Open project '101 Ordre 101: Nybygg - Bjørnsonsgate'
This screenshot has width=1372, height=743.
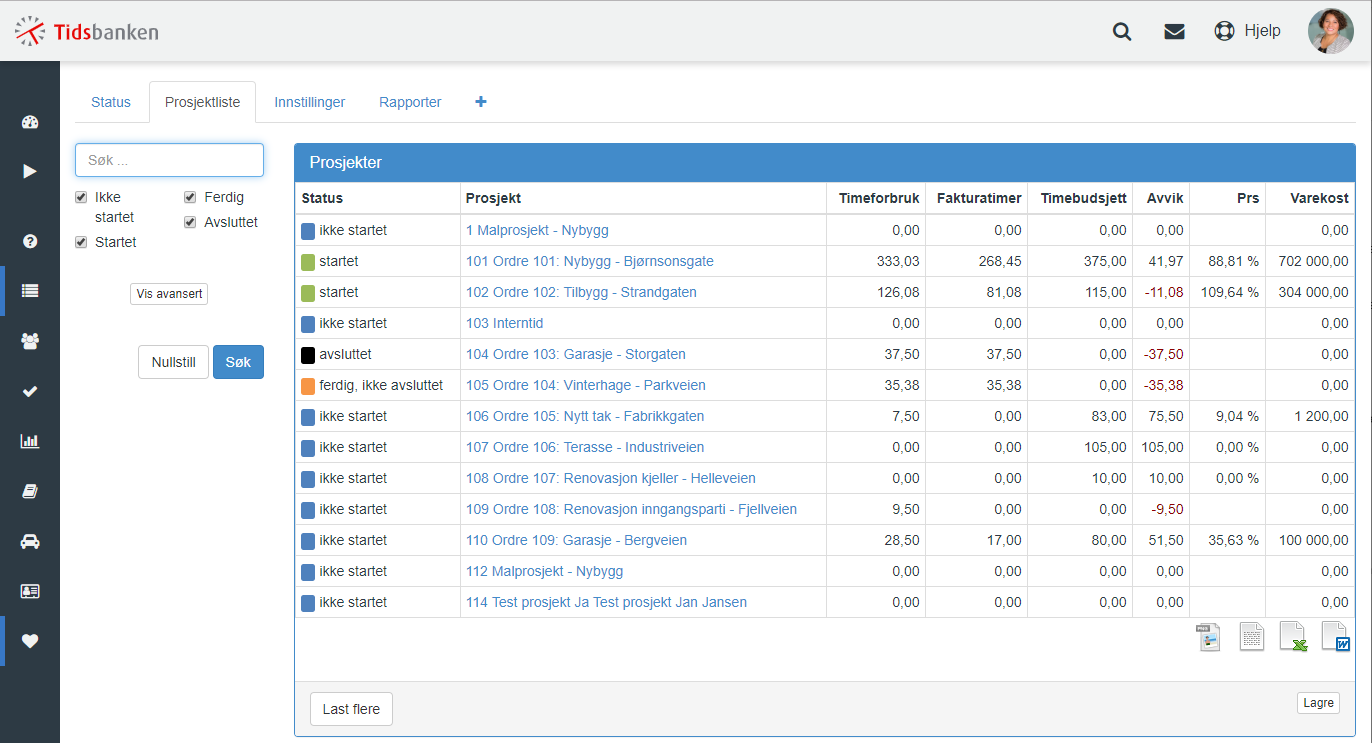590,261
